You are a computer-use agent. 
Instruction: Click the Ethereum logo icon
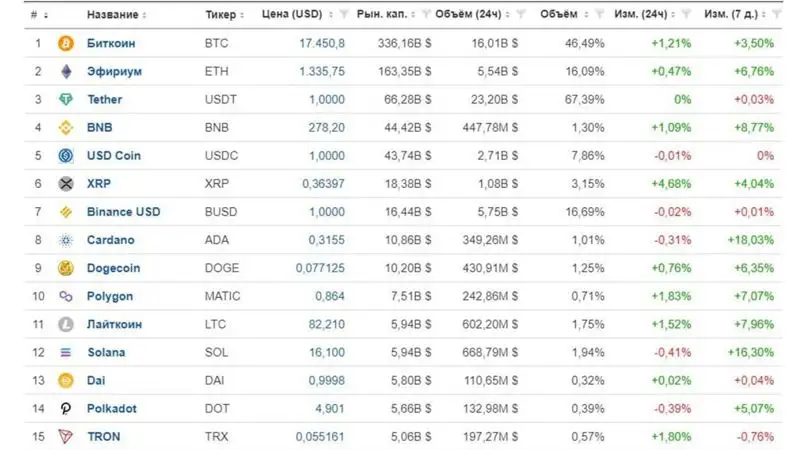(67, 72)
